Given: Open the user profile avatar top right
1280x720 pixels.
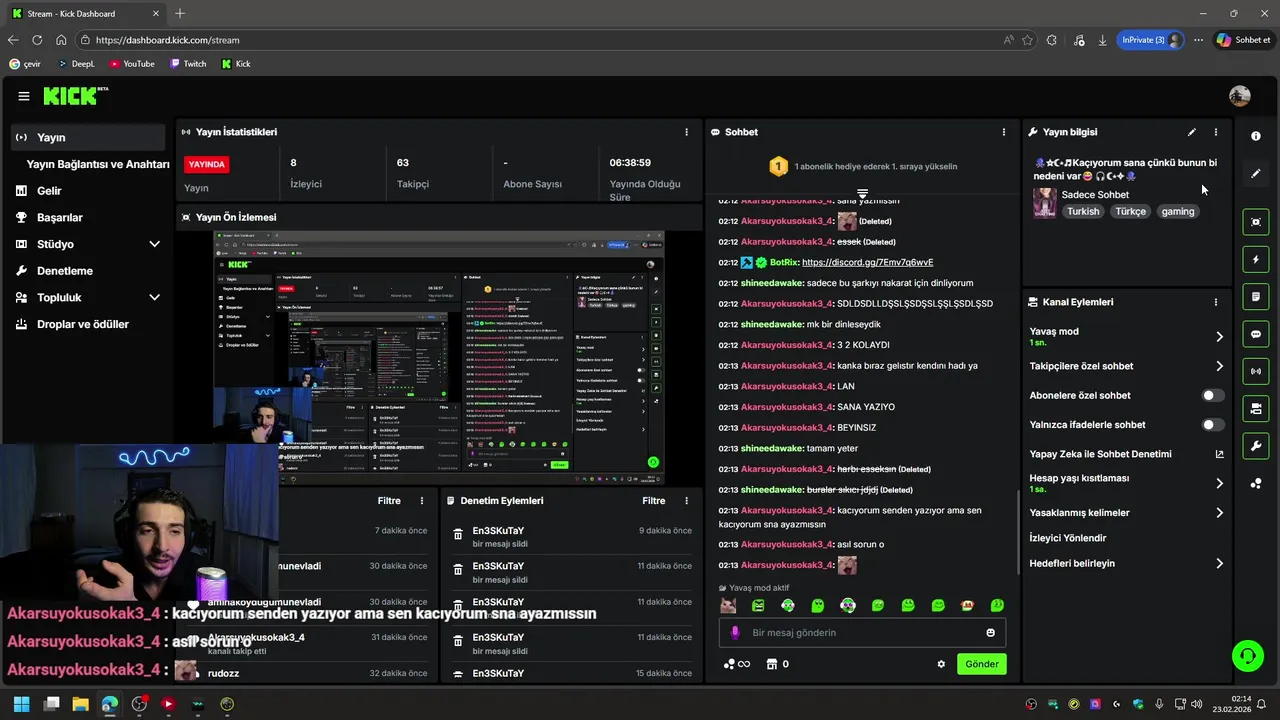Looking at the screenshot, I should coord(1240,96).
